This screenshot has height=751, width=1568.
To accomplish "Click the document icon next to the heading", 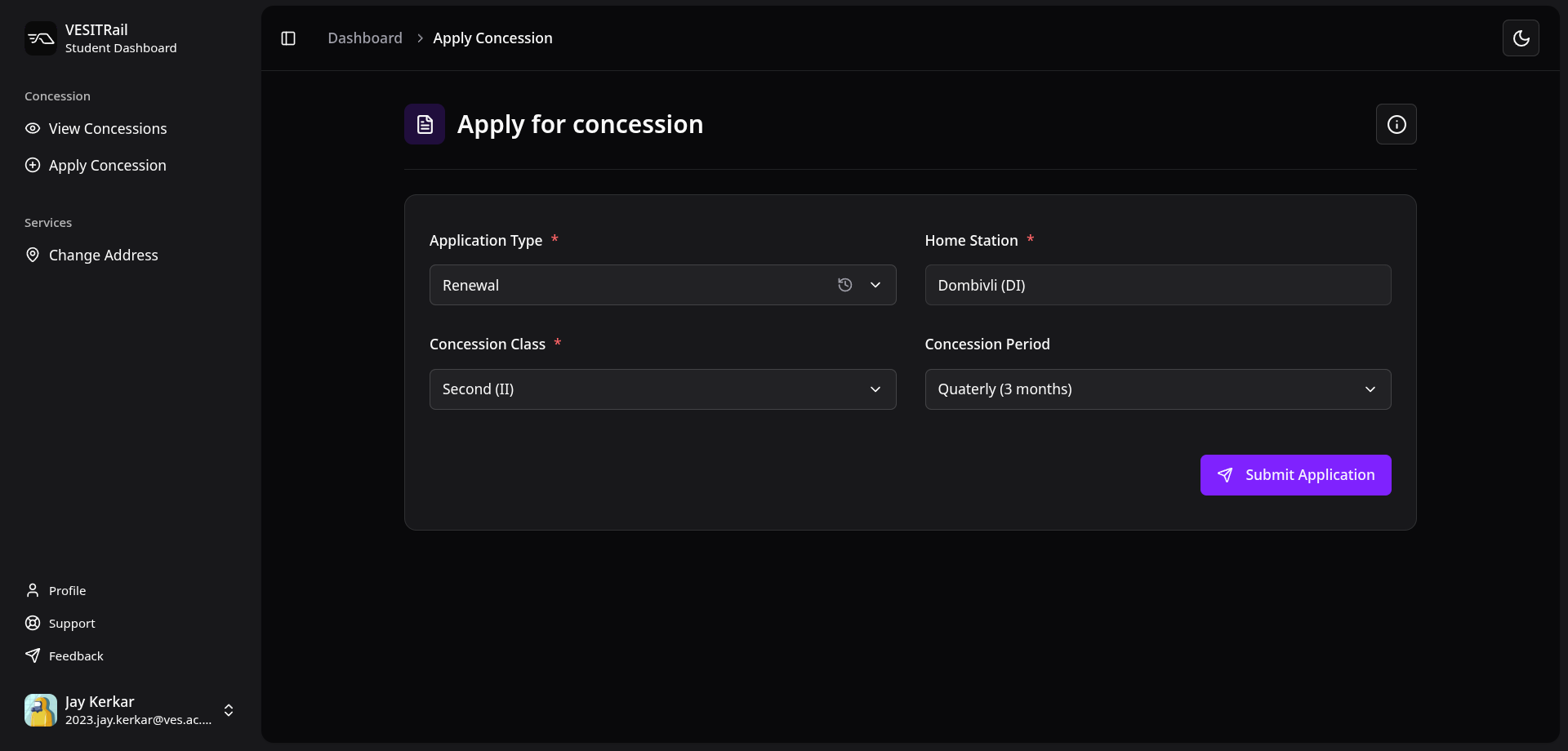I will pos(424,123).
